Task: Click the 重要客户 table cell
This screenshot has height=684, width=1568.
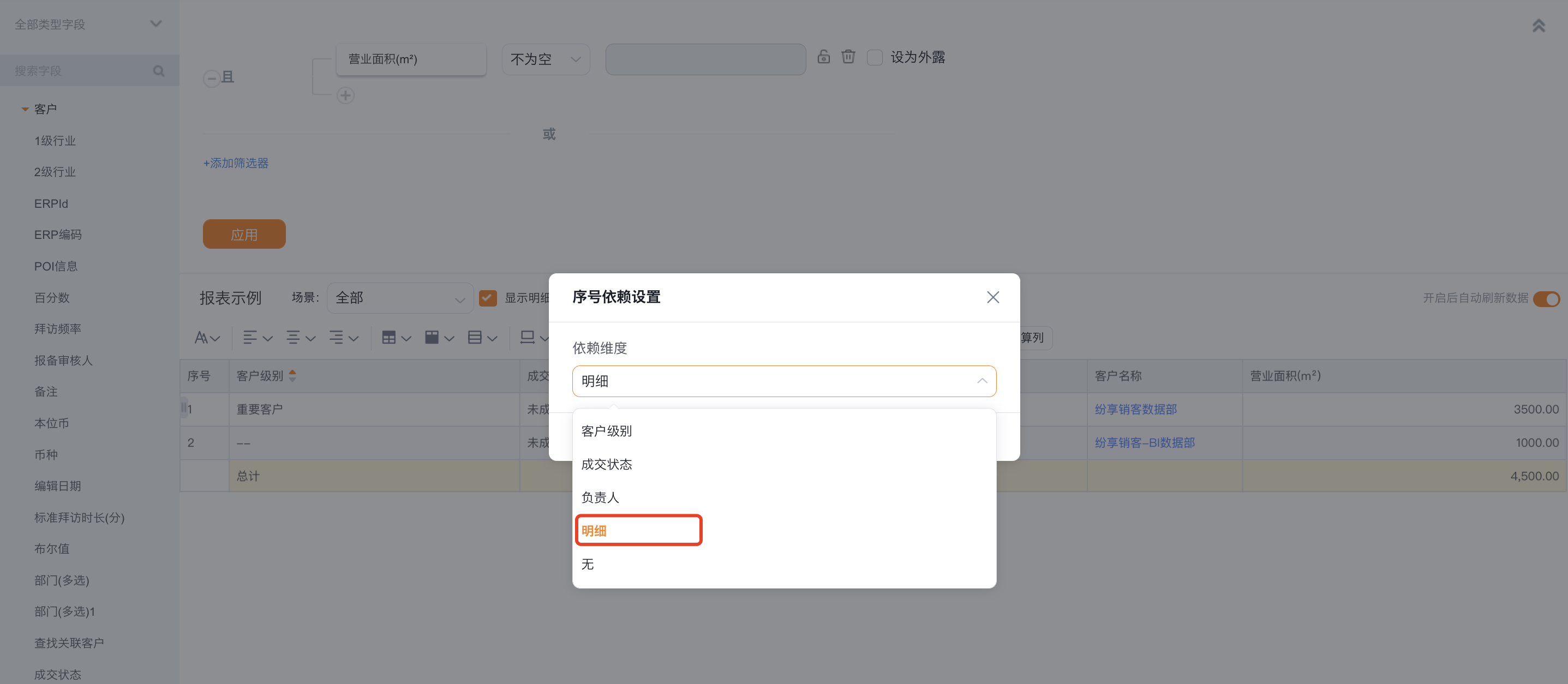Action: coord(374,410)
